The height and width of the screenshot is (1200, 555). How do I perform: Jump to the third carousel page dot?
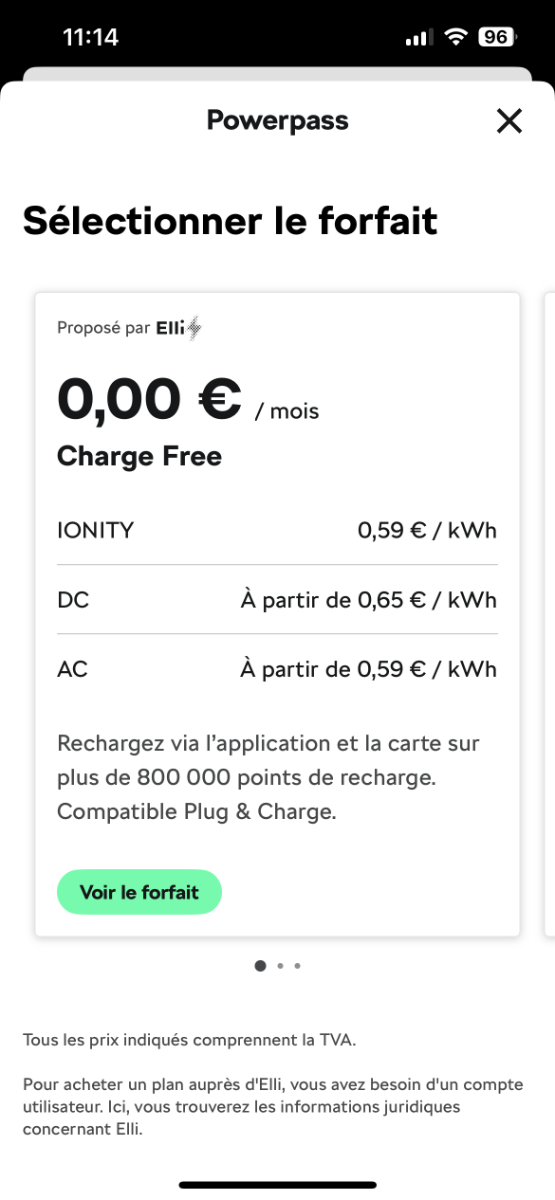(x=297, y=966)
